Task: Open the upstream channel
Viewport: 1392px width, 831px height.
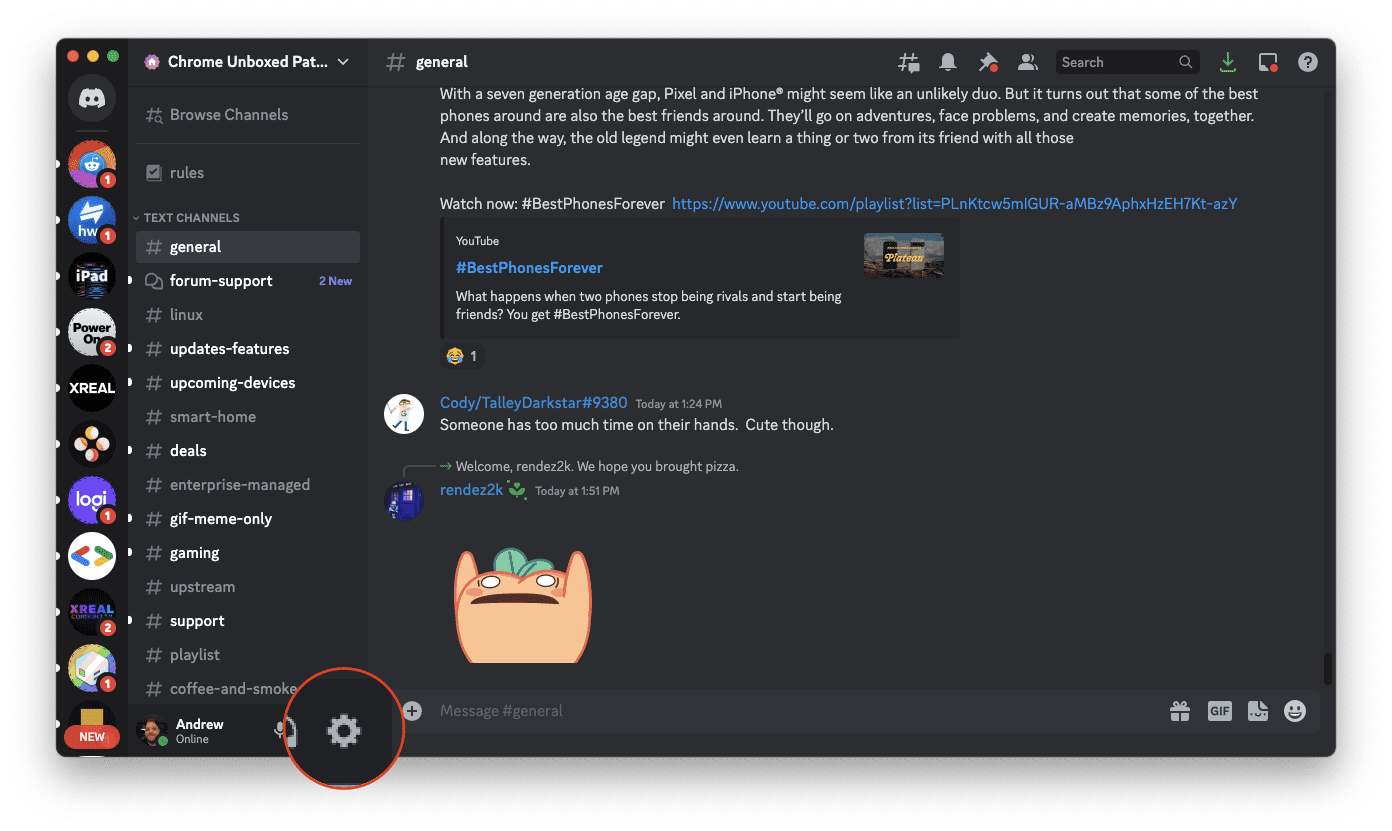Action: click(247, 587)
